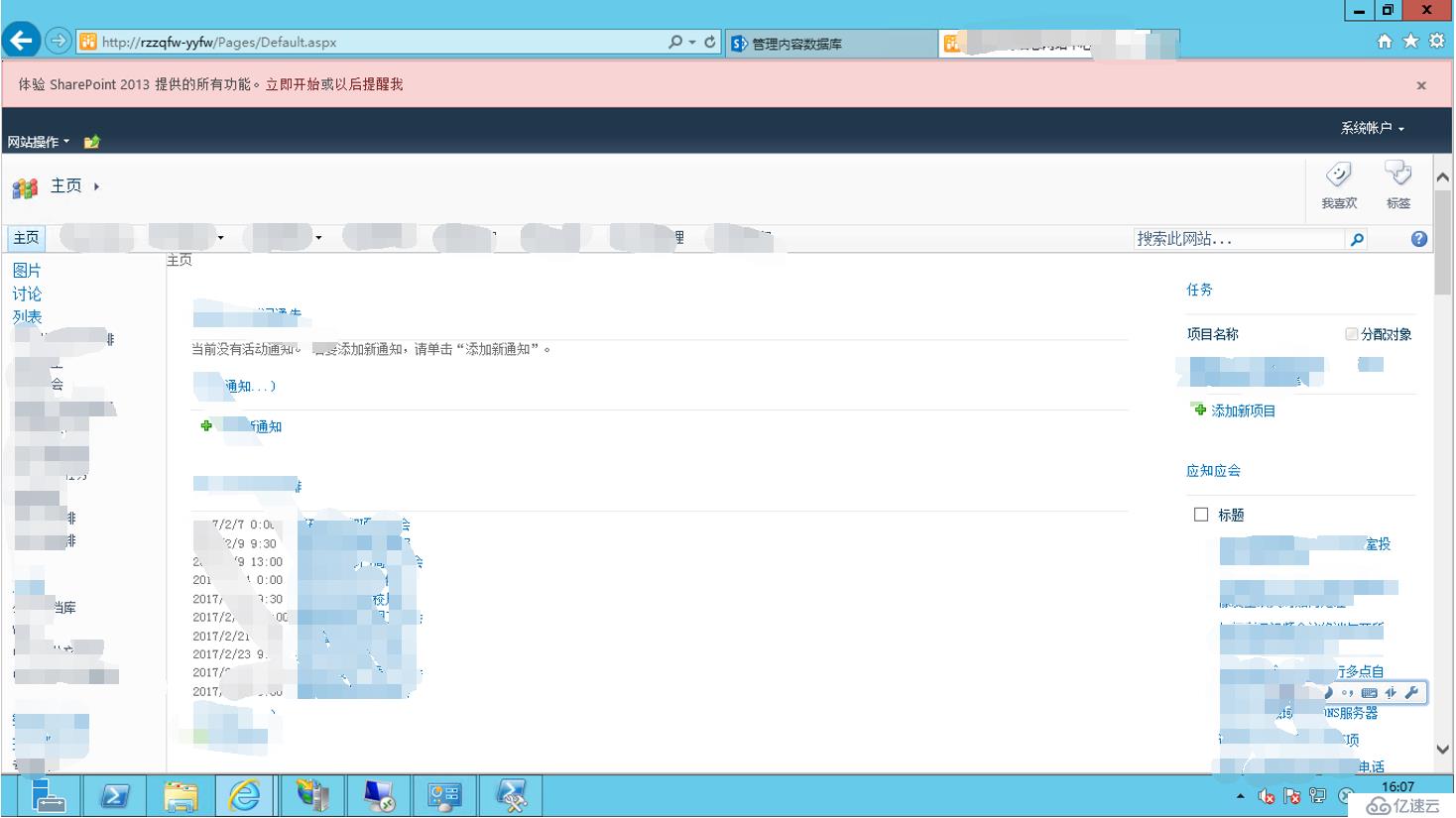This screenshot has width=1456, height=818.
Task: Click the address bar search magnifier
Action: [x=675, y=42]
